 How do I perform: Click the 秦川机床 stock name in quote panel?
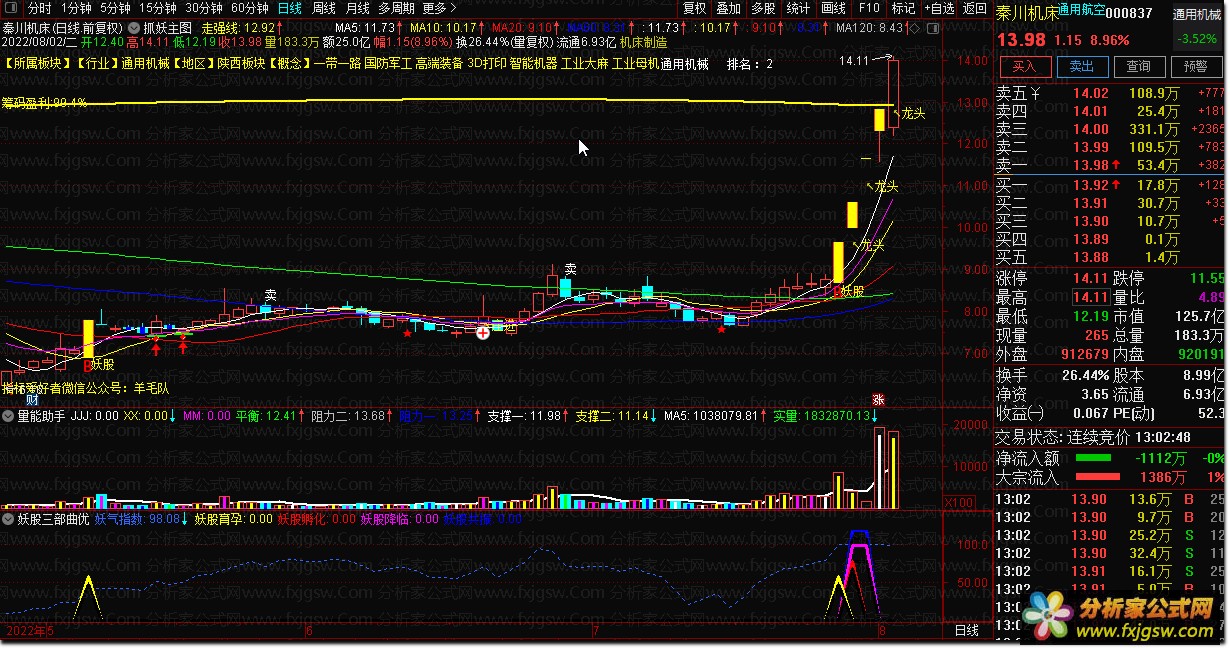[x=1025, y=13]
